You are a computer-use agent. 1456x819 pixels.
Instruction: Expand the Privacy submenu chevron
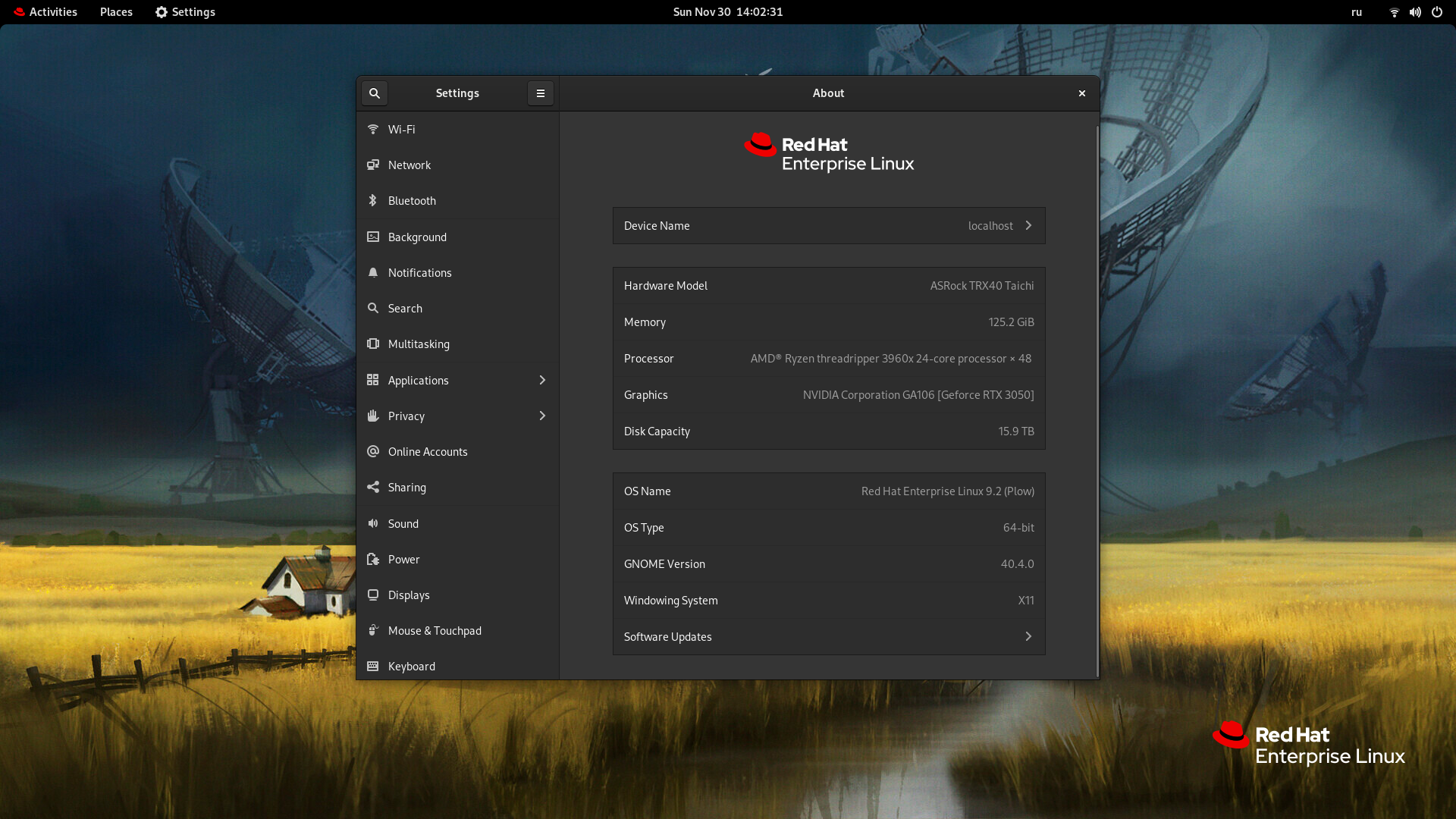pyautogui.click(x=542, y=416)
